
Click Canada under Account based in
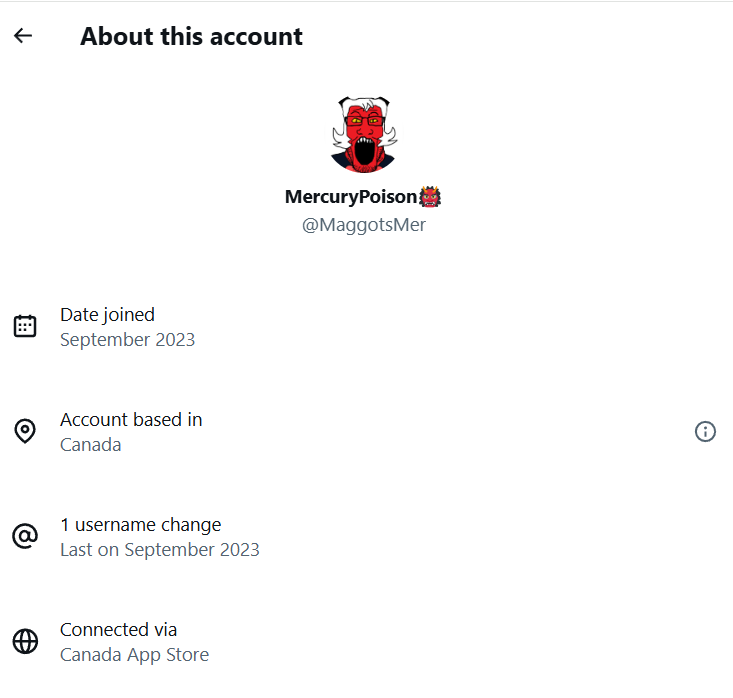pos(90,445)
